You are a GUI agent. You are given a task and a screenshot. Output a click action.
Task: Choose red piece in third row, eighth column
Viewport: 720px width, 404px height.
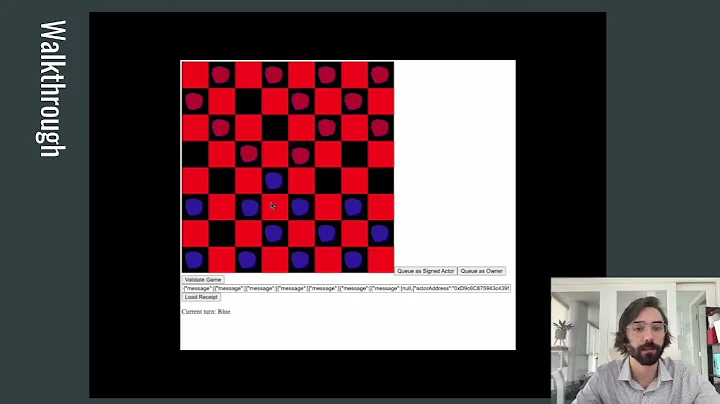point(380,128)
